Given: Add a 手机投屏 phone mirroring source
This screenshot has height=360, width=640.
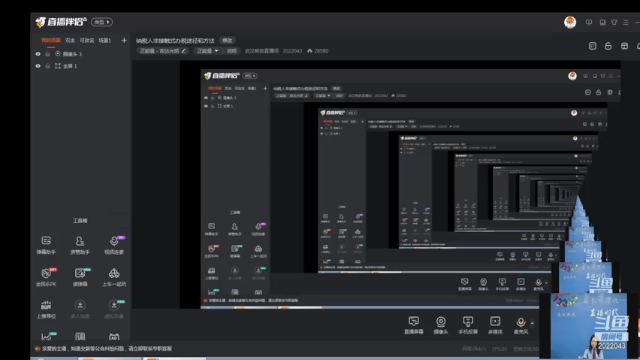Looking at the screenshot, I should point(468,325).
